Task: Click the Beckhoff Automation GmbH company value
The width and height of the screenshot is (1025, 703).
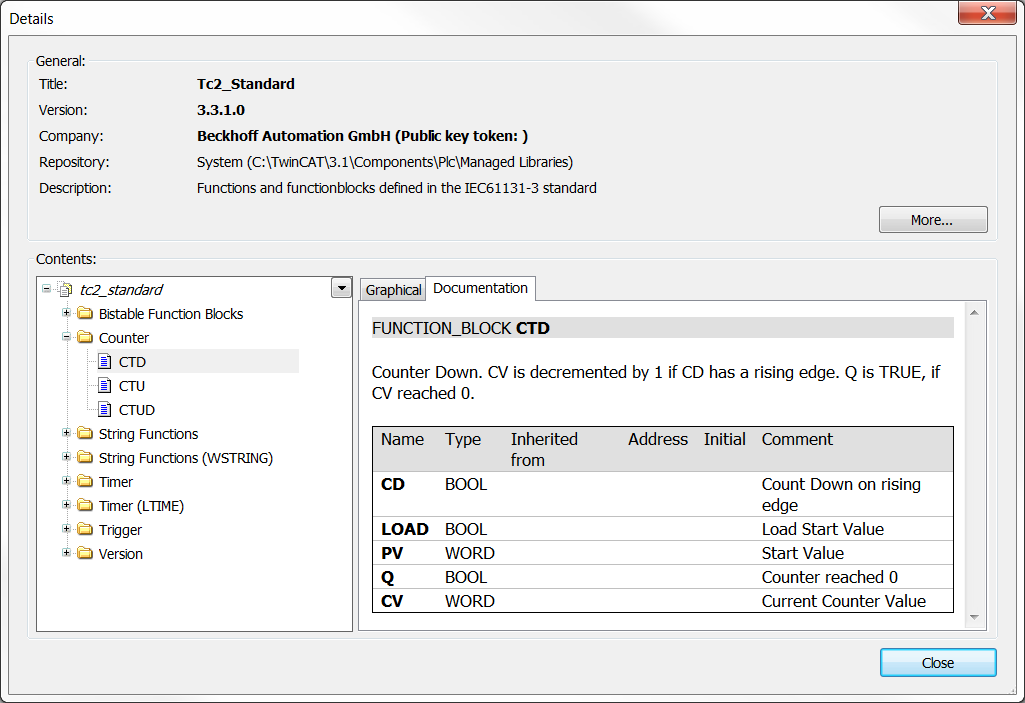Action: (x=362, y=136)
